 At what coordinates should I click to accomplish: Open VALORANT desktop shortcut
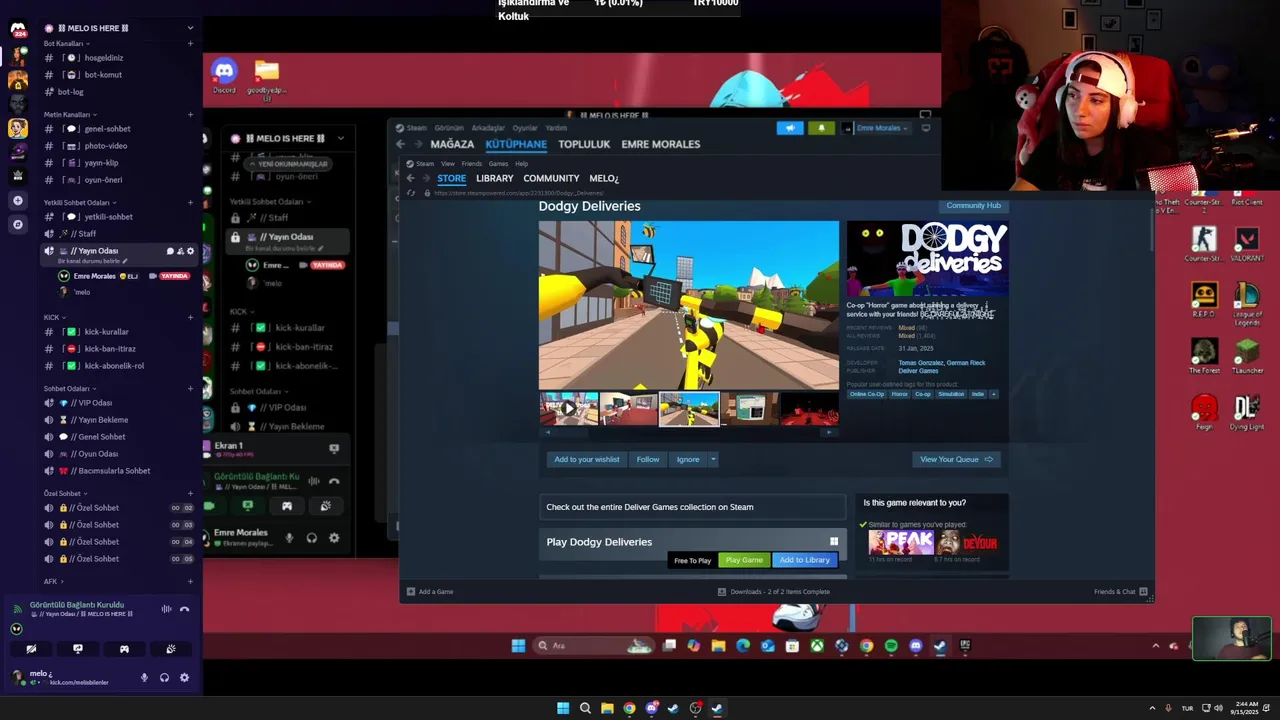(x=1246, y=245)
